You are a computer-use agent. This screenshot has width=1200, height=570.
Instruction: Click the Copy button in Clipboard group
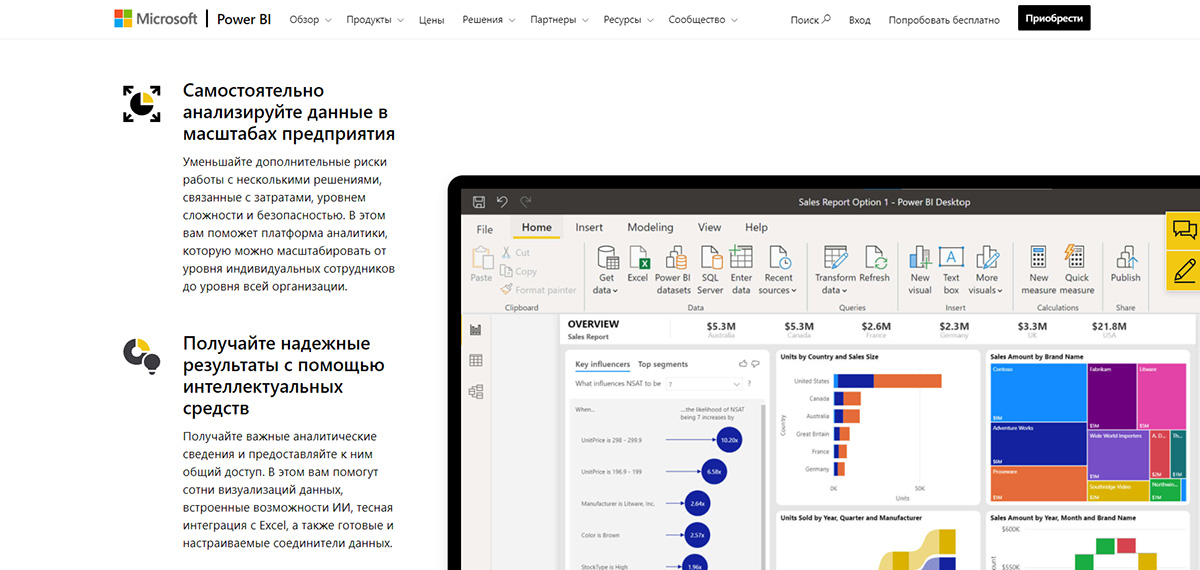pos(519,271)
